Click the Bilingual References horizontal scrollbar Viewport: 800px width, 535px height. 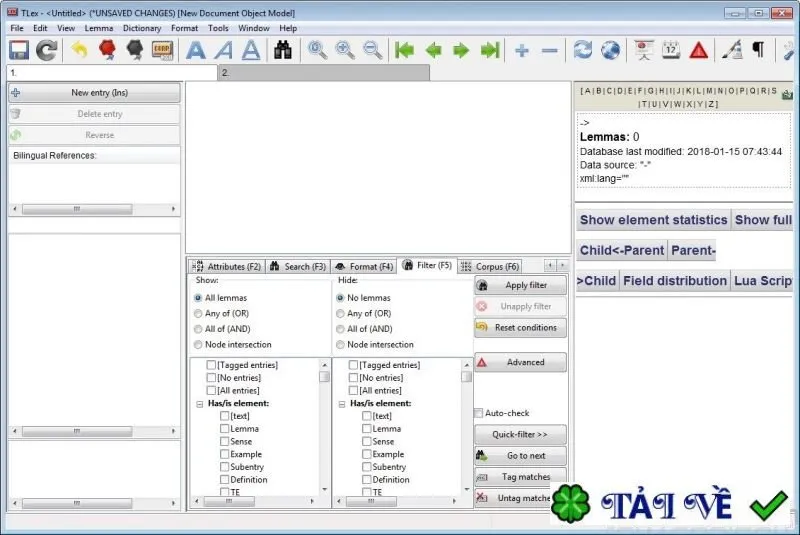click(x=94, y=209)
